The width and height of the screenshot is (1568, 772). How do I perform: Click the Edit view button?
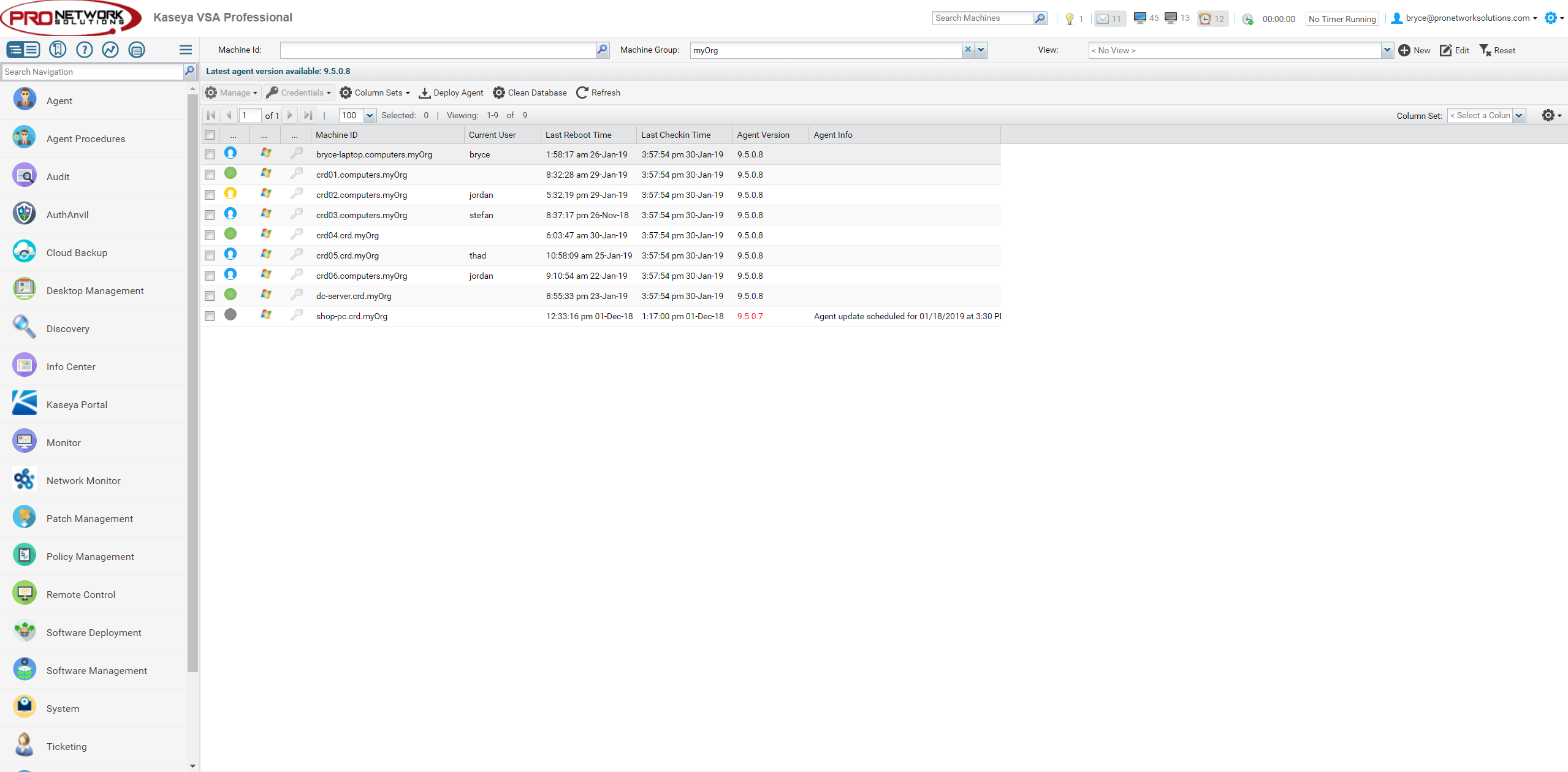[x=1455, y=50]
